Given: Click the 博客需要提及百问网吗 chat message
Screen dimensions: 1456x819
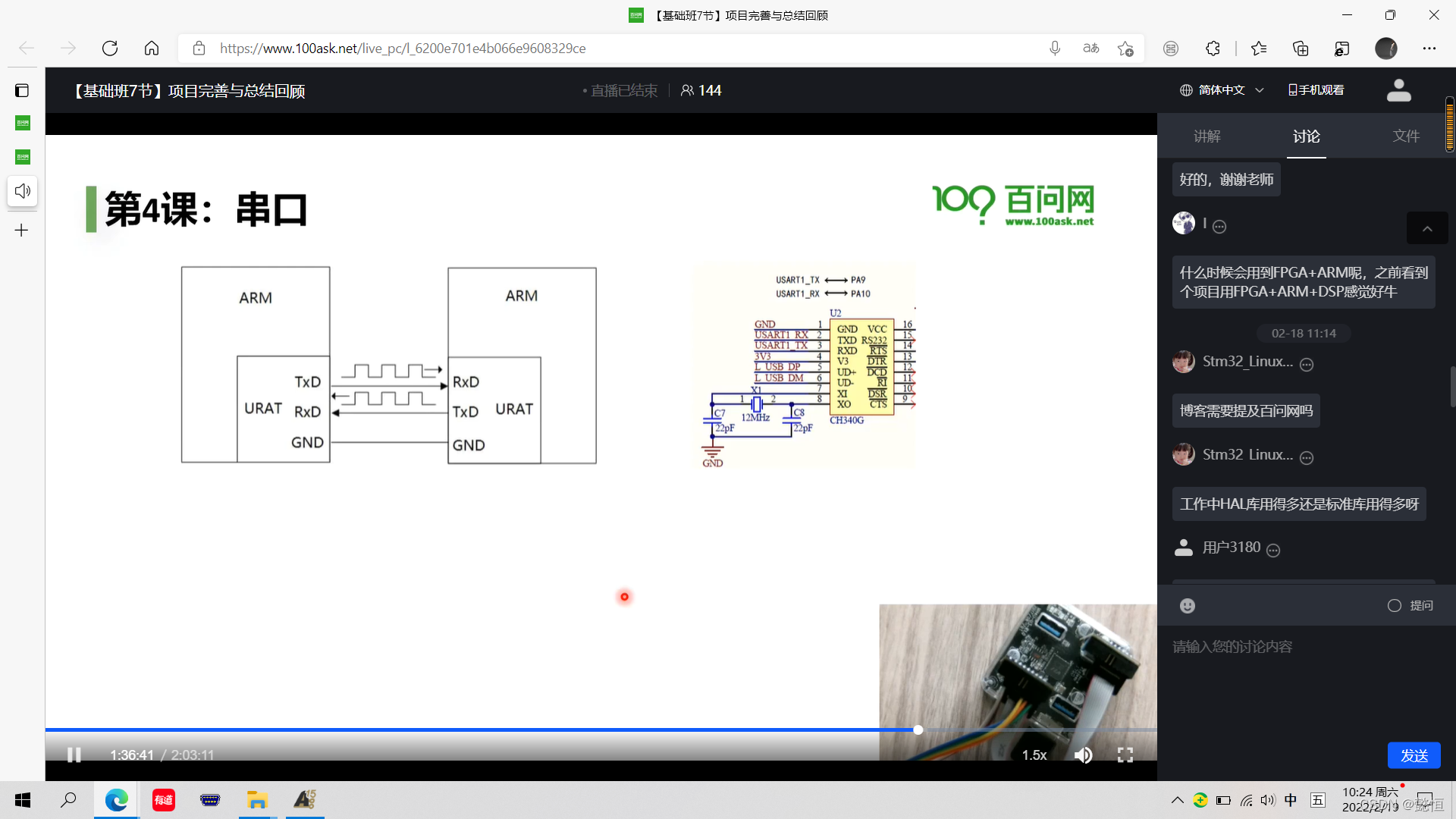Looking at the screenshot, I should point(1246,411).
